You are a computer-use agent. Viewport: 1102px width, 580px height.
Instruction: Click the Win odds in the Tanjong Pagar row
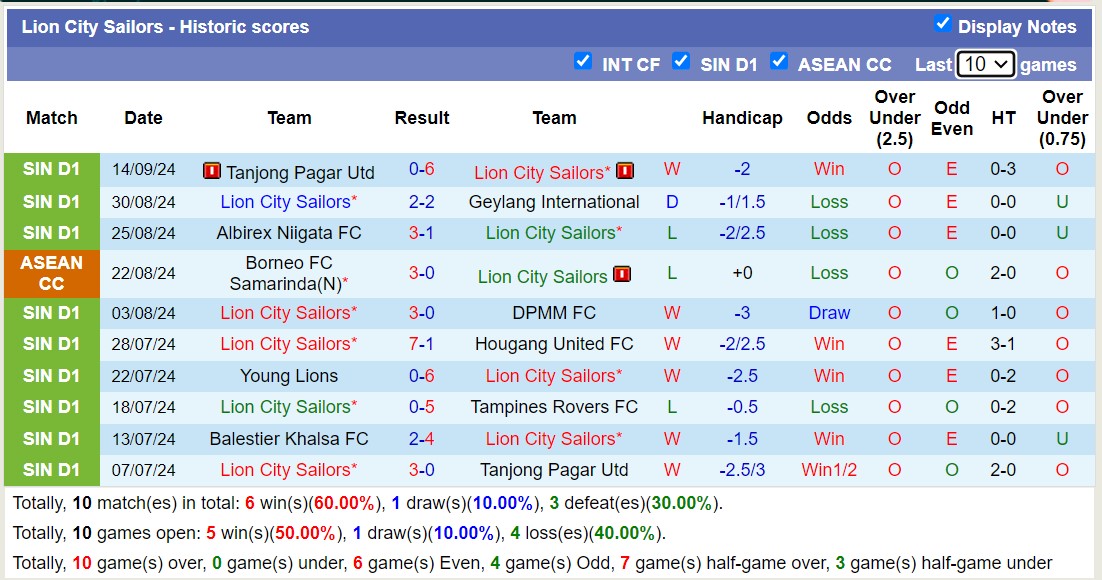coord(828,170)
